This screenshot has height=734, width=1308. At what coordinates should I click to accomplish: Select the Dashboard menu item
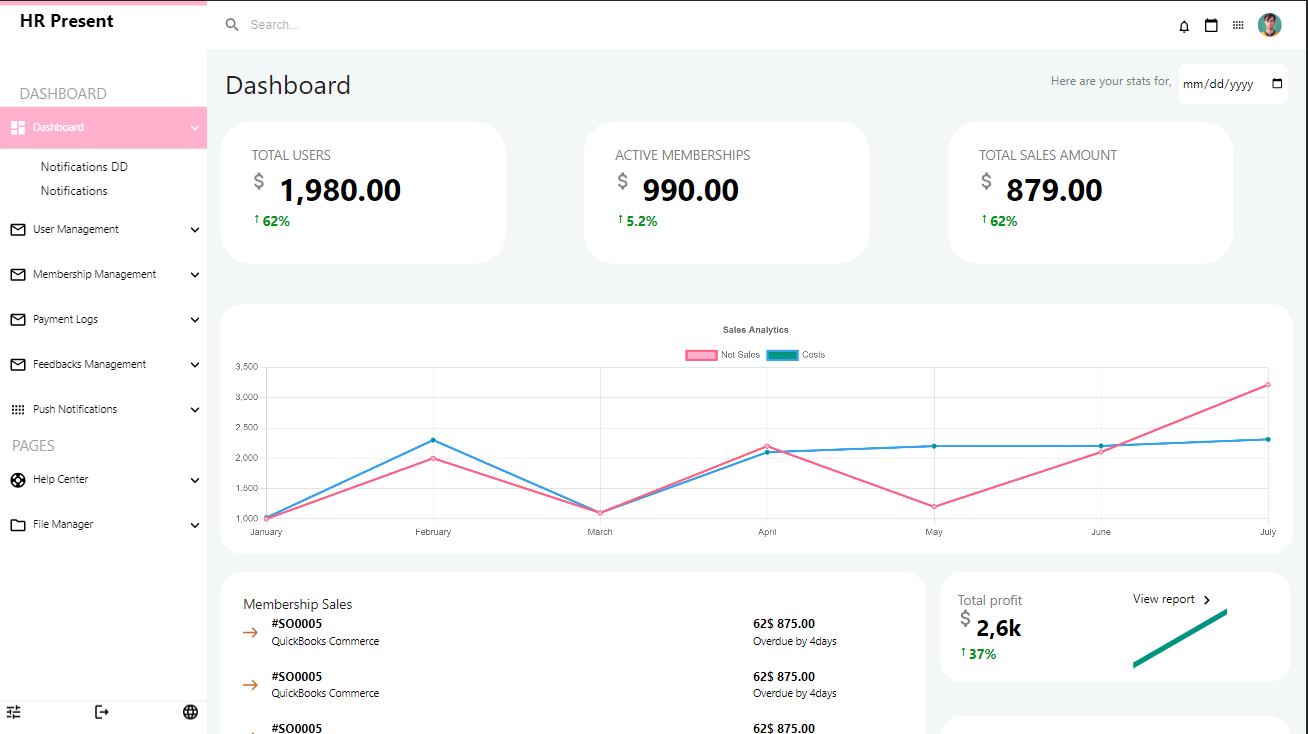(x=103, y=128)
